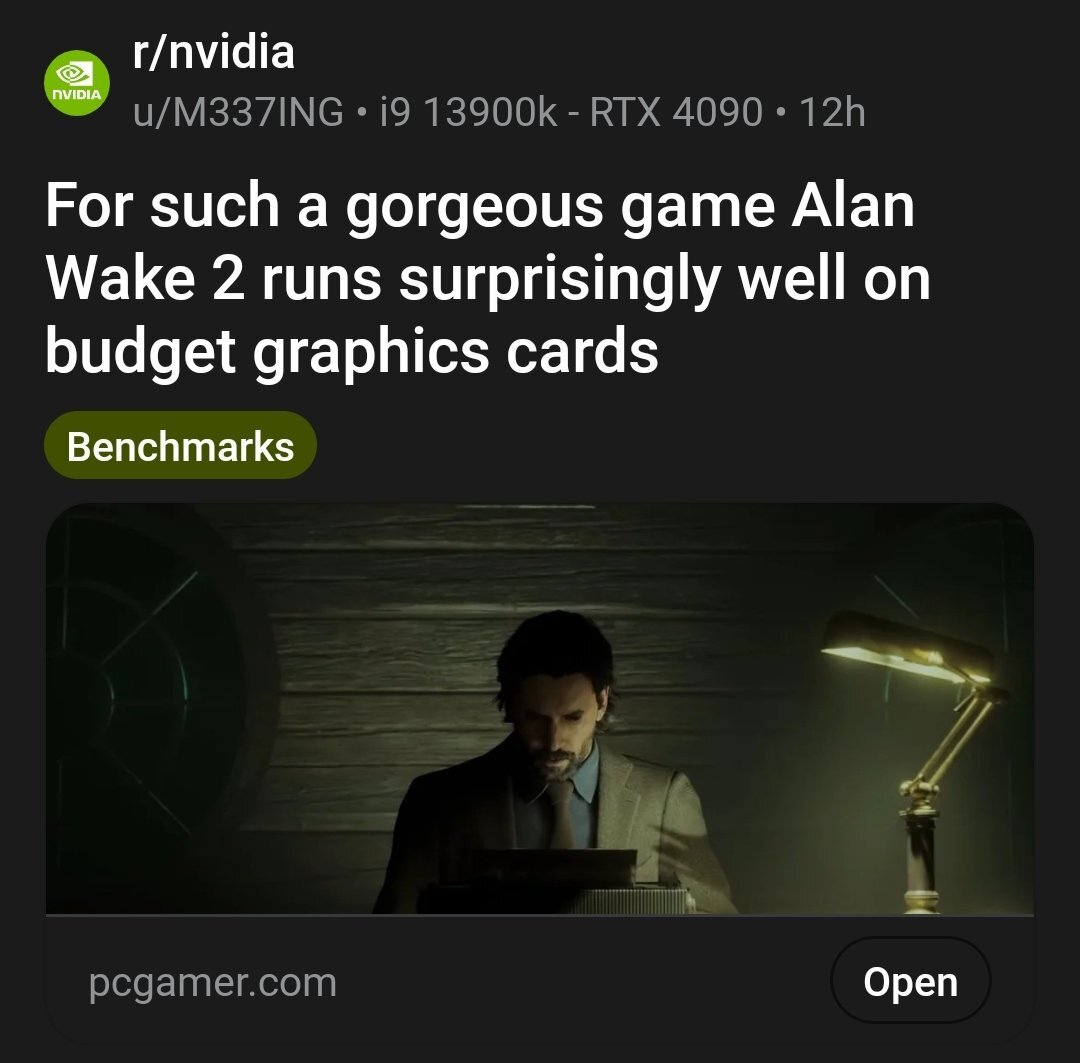This screenshot has width=1080, height=1063.
Task: Click the Open button on the link card
Action: [x=911, y=981]
